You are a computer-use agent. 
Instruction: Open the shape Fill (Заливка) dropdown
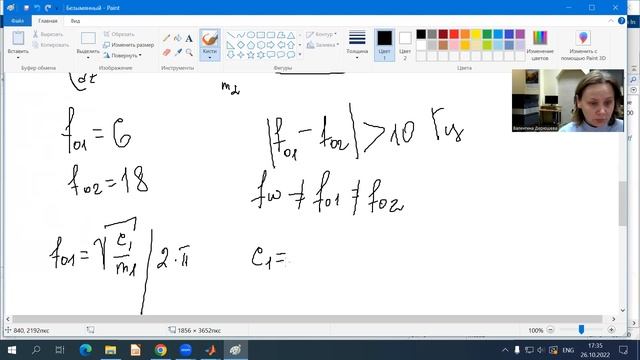tap(323, 45)
